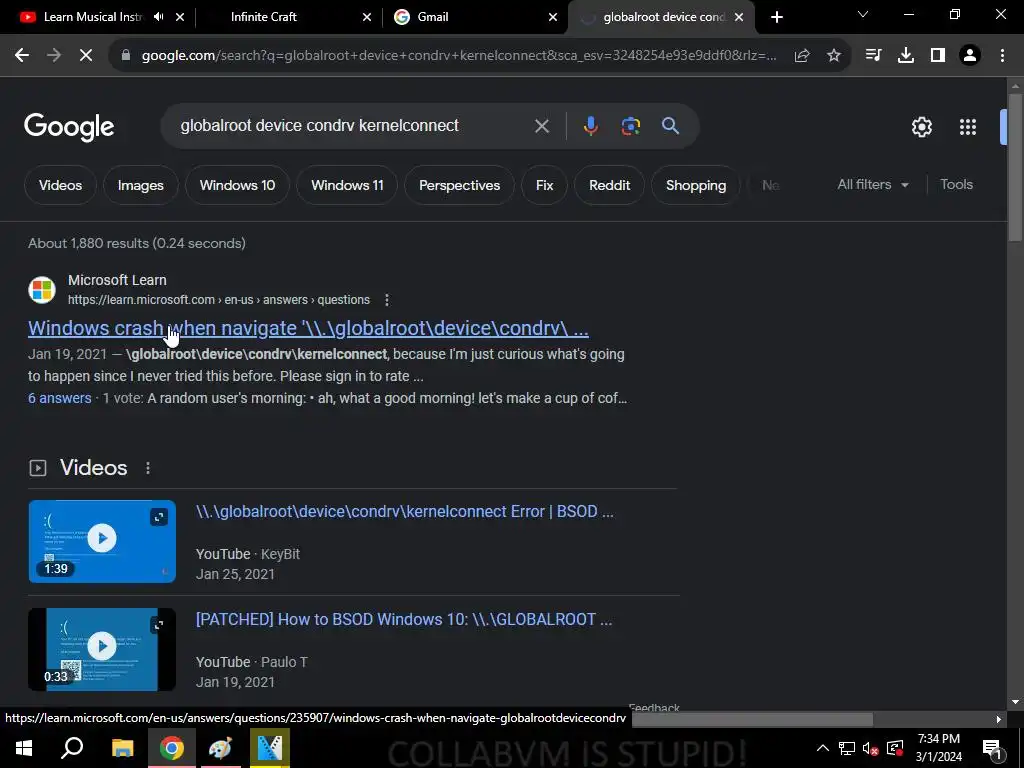Apply the Windows 10 filter chip
Image resolution: width=1024 pixels, height=768 pixels.
237,185
